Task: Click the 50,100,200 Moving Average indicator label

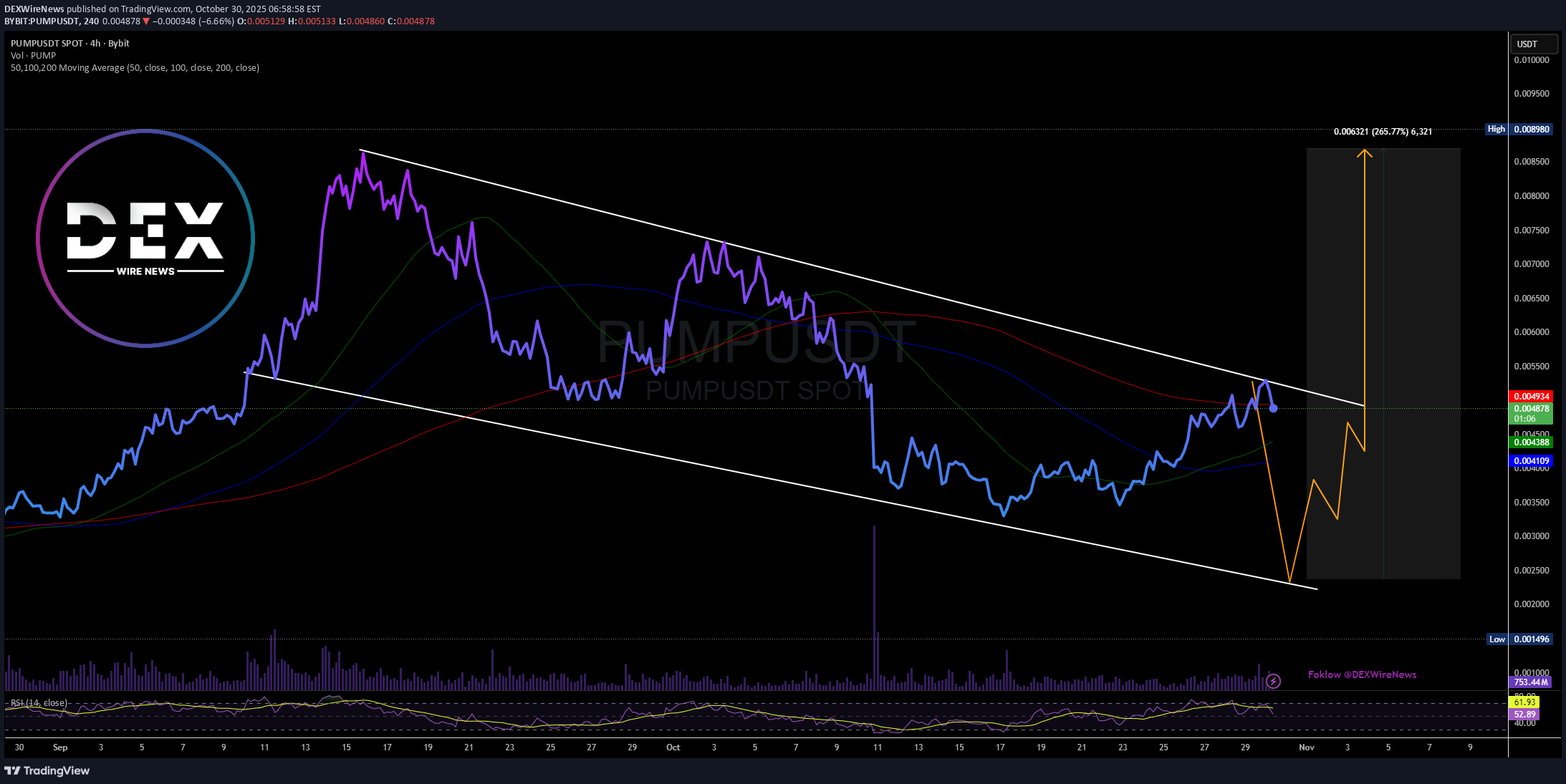Action: coord(135,68)
